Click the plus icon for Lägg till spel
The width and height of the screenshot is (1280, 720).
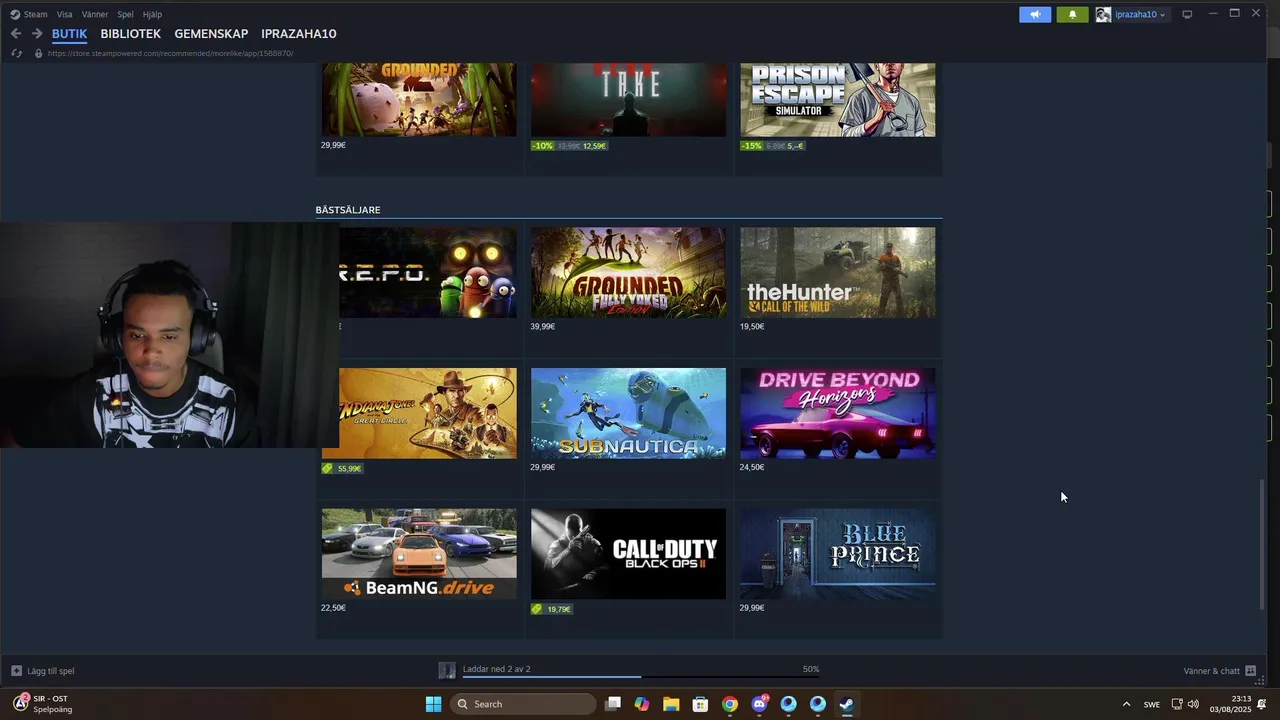point(16,671)
